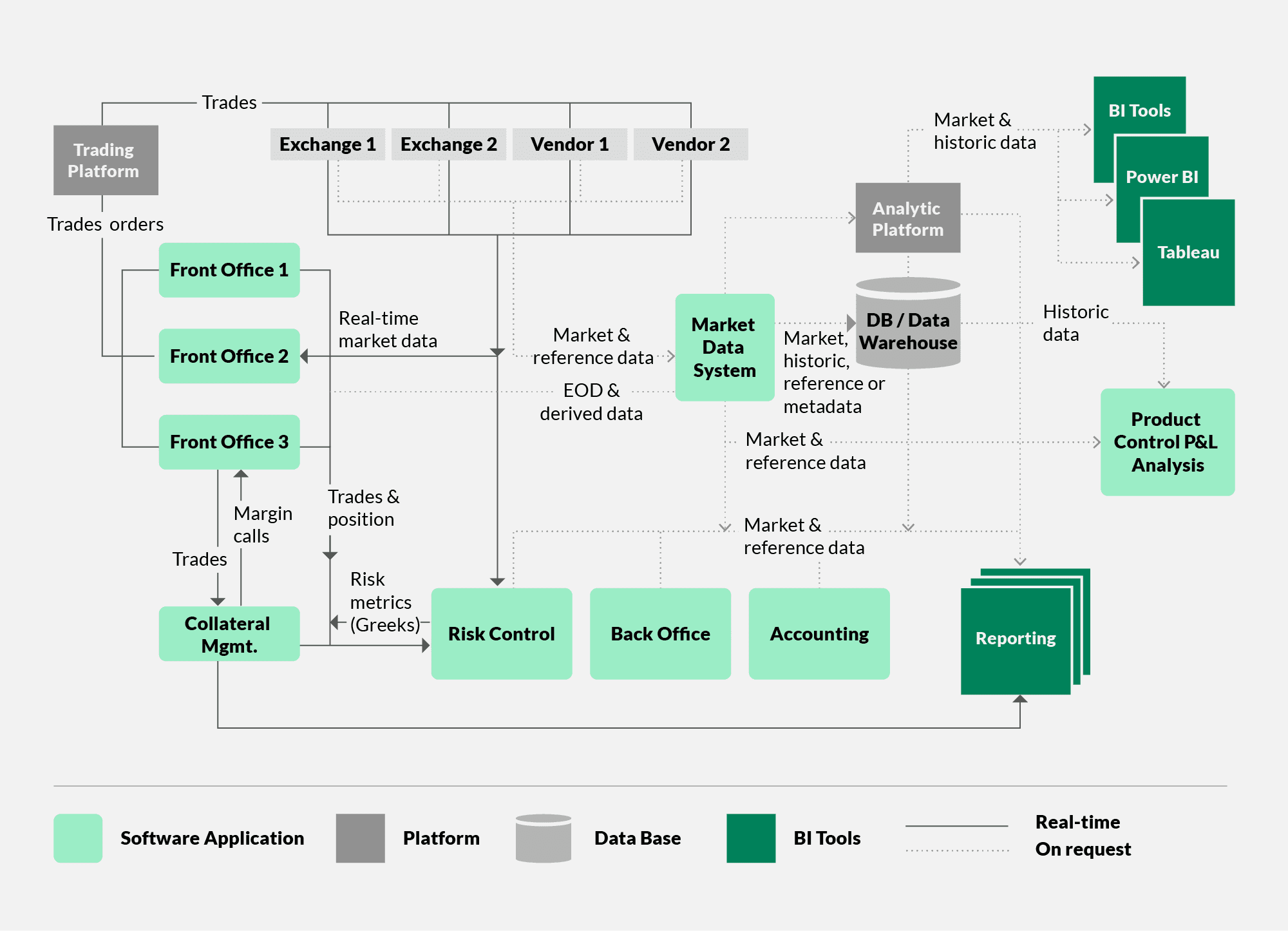Click the gray Platform legend swatch
This screenshot has width=1288, height=931.
click(360, 838)
